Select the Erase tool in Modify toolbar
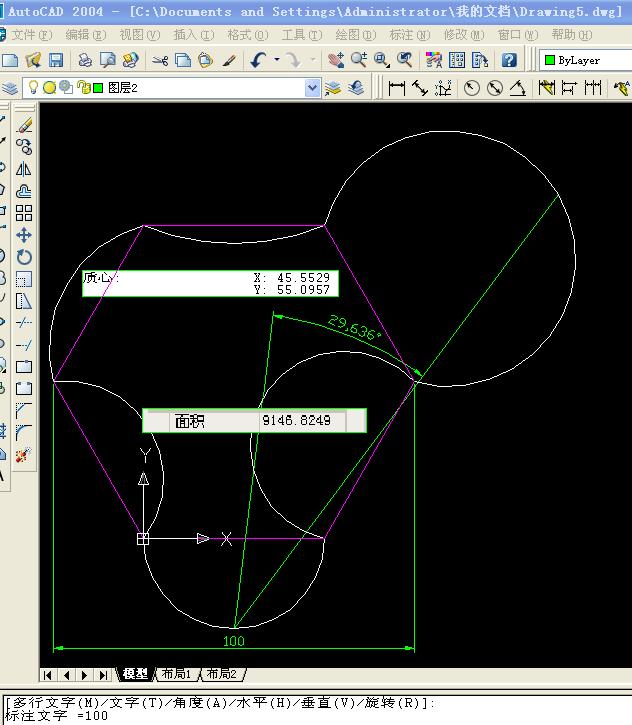632x725 pixels. 24,125
